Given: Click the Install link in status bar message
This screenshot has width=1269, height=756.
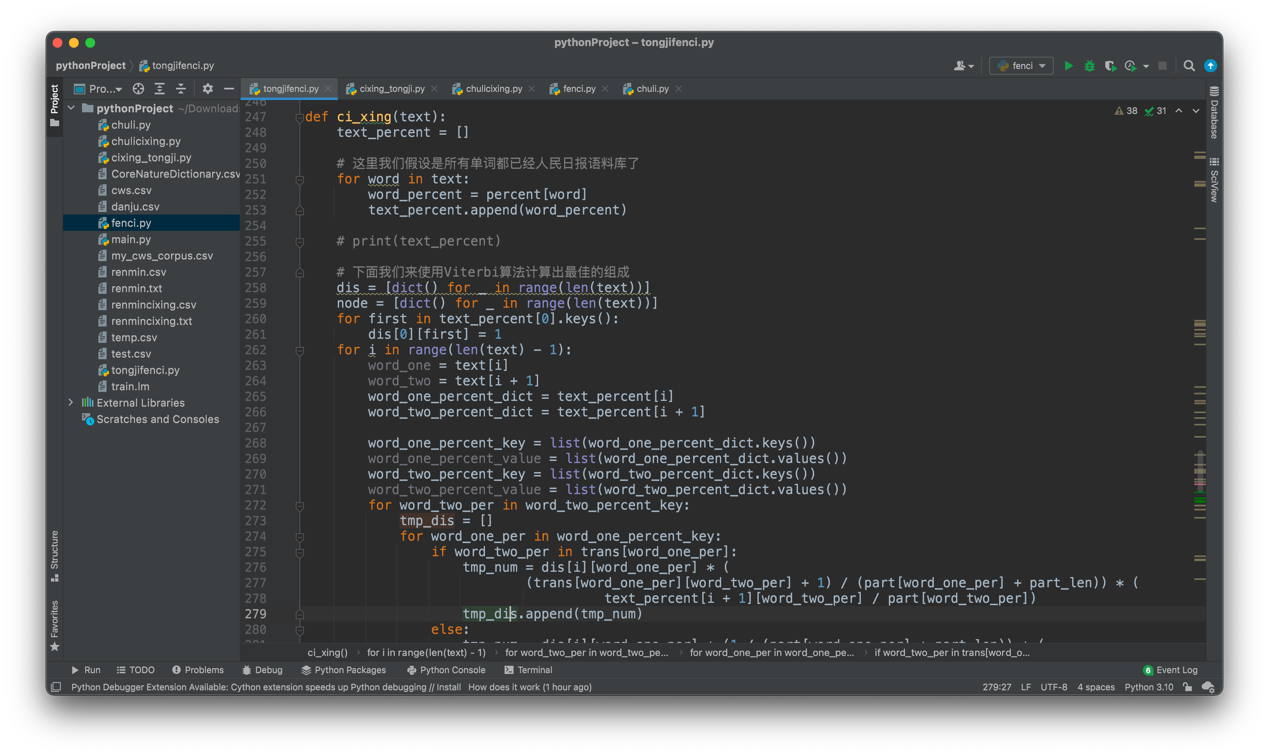Looking at the screenshot, I should [448, 687].
